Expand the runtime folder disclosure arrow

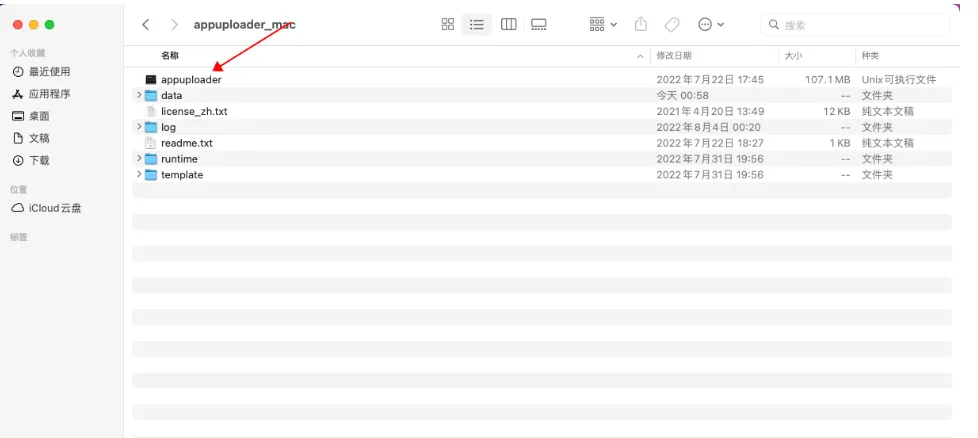click(139, 158)
